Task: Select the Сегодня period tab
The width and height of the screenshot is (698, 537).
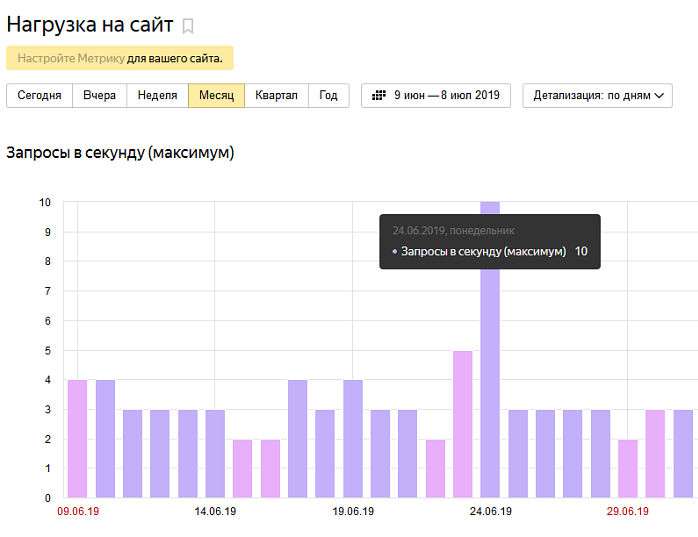Action: pos(39,95)
